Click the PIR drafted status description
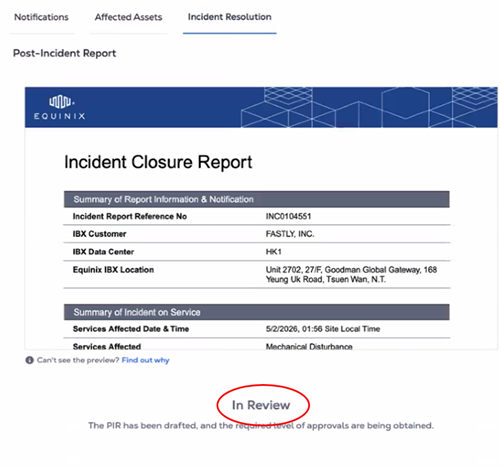Viewport: 500px width, 467px height. (261, 426)
